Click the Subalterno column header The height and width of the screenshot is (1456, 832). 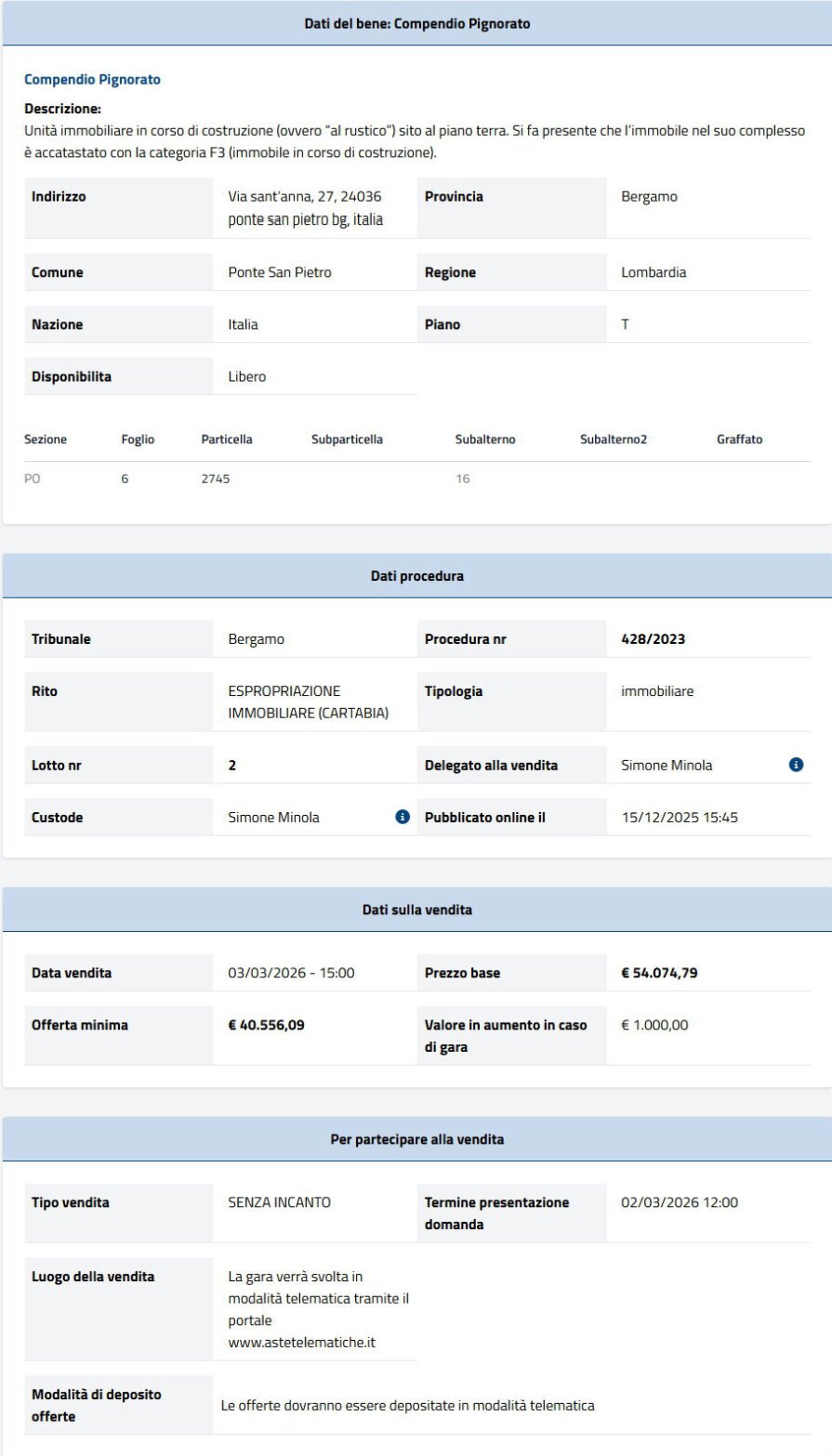click(484, 439)
